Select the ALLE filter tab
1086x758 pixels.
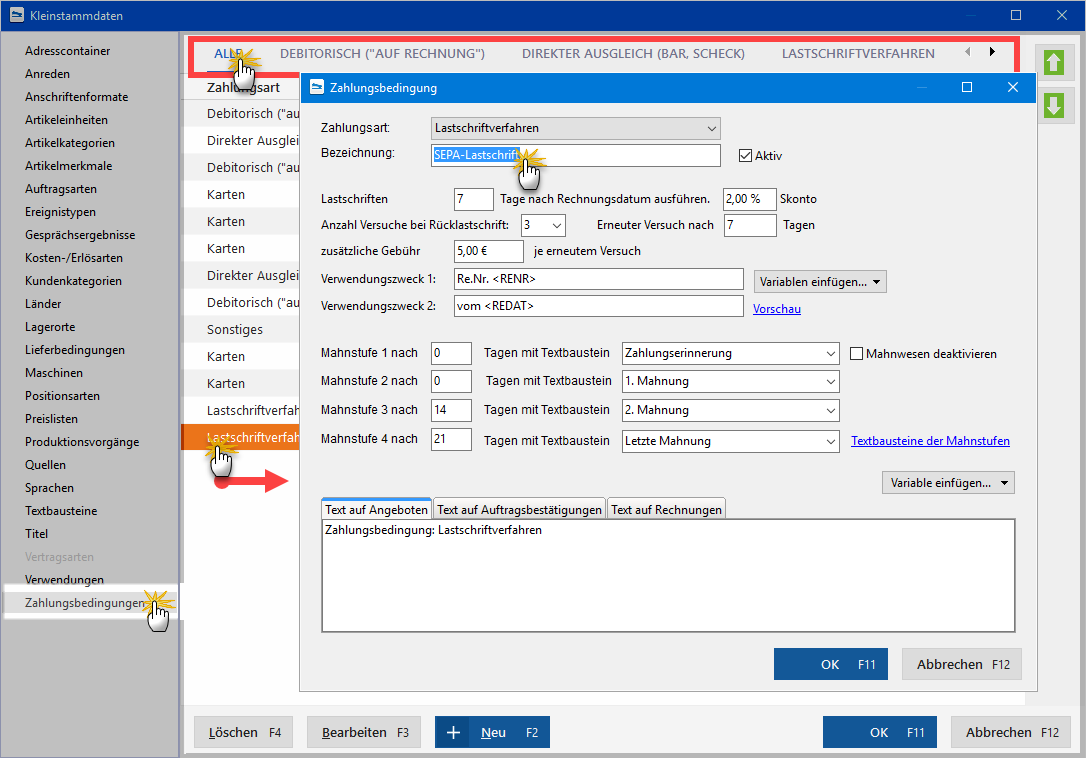coord(227,53)
